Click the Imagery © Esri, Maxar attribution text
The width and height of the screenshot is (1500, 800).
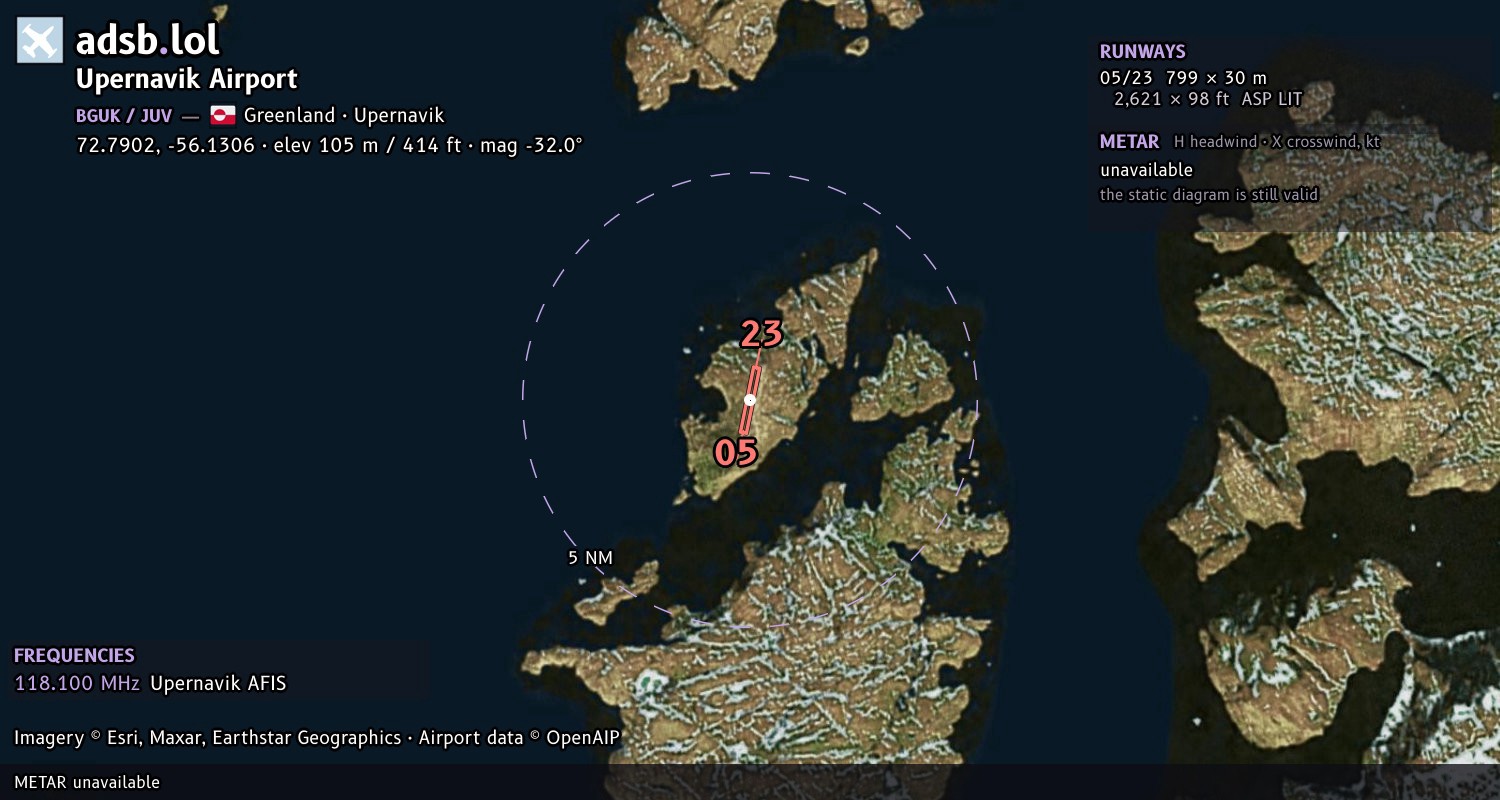point(317,738)
